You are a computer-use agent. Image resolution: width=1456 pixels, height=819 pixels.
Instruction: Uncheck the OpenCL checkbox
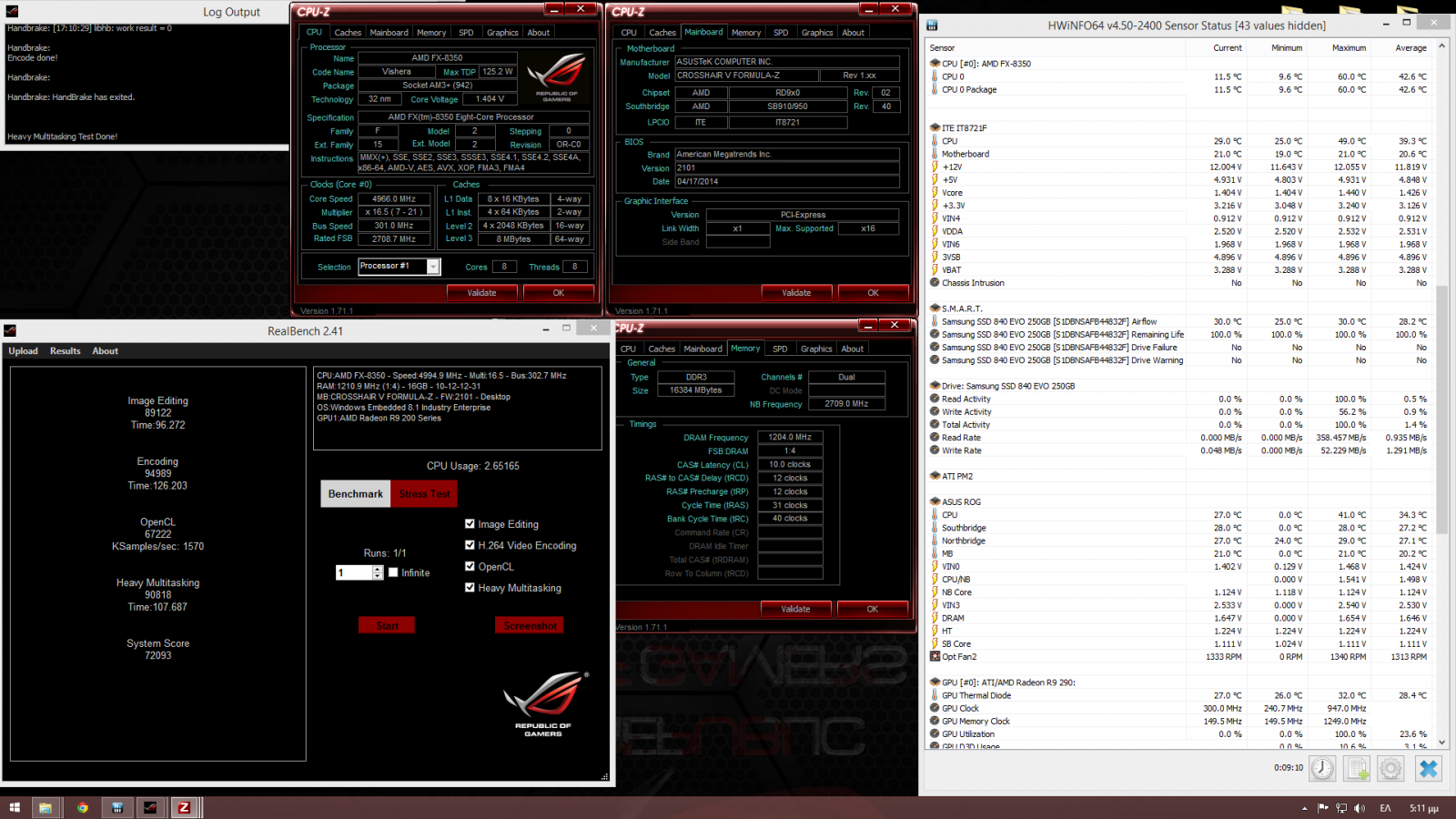tap(470, 566)
